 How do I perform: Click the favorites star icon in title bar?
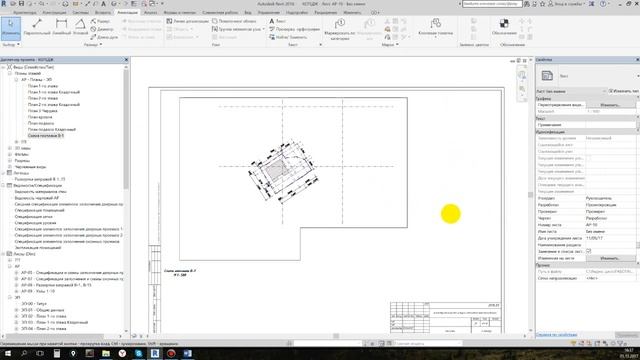pyautogui.click(x=542, y=4)
